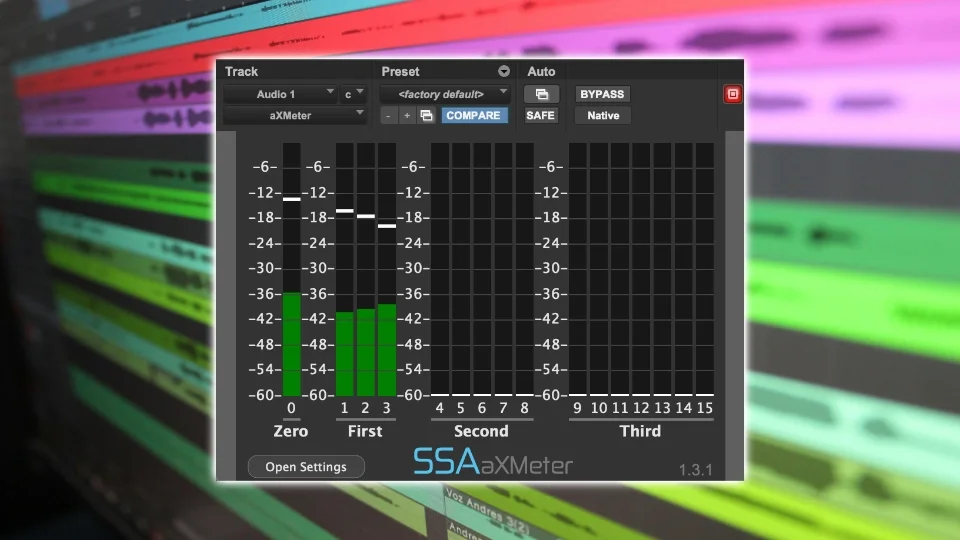Click the channel 4 meter column

pos(440,269)
